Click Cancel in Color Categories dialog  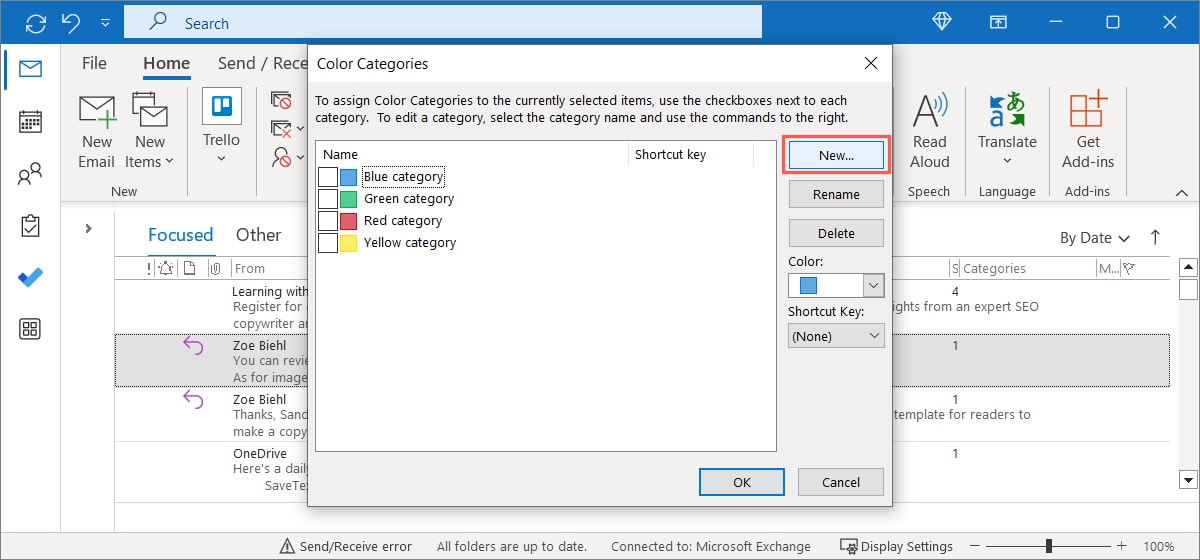click(841, 482)
